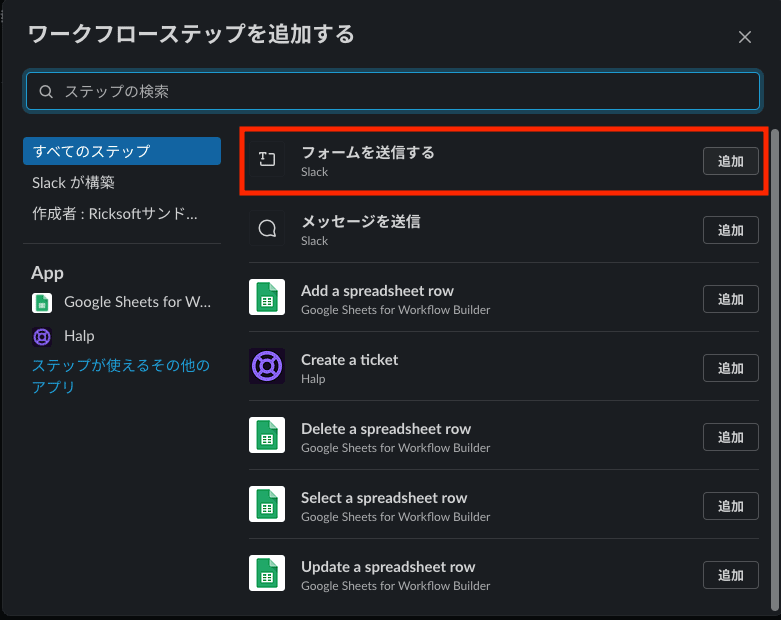Click Google Sheets for Workflow Builder under Update row

point(395,586)
